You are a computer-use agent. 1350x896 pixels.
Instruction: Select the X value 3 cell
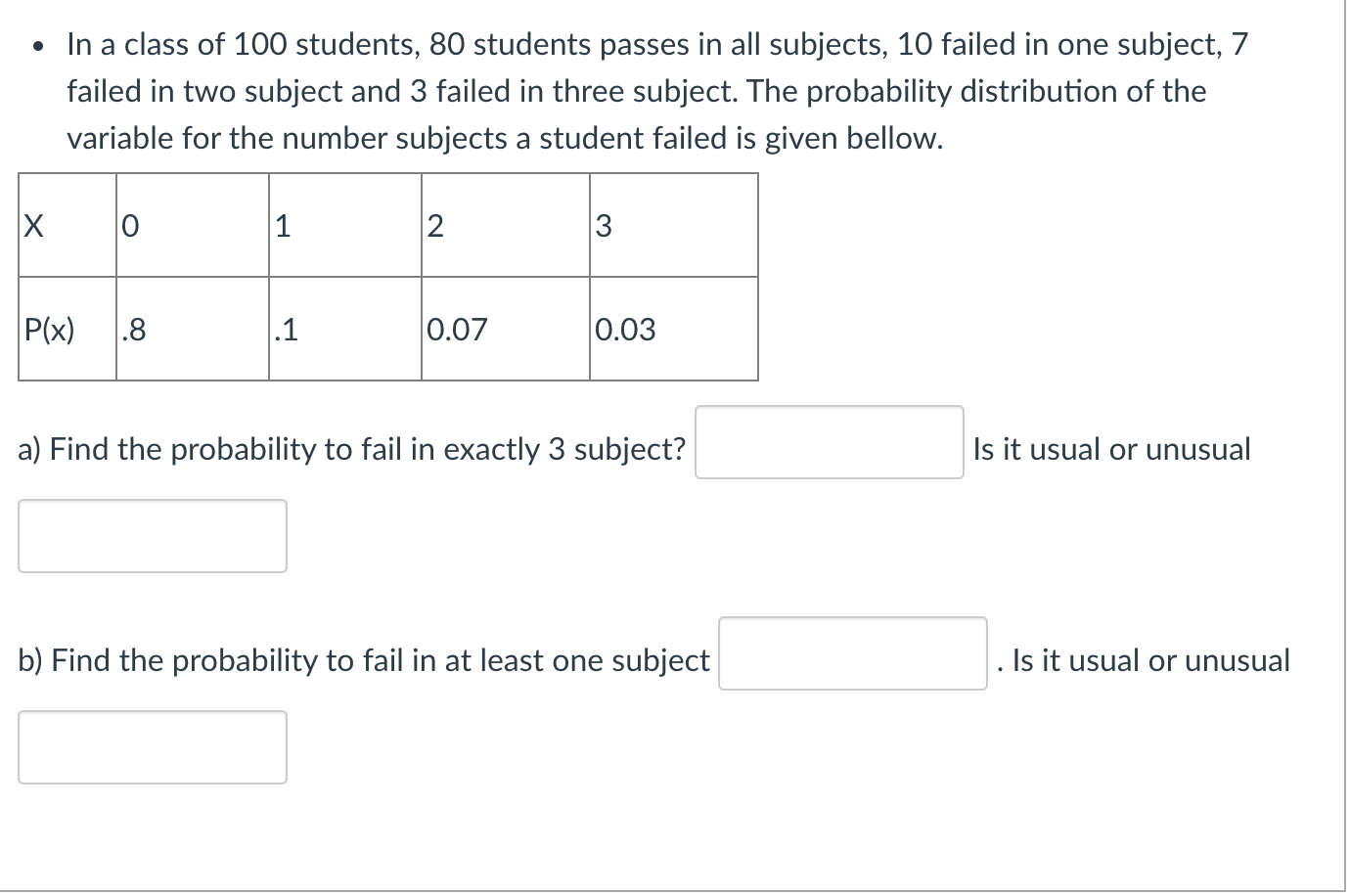pyautogui.click(x=673, y=225)
